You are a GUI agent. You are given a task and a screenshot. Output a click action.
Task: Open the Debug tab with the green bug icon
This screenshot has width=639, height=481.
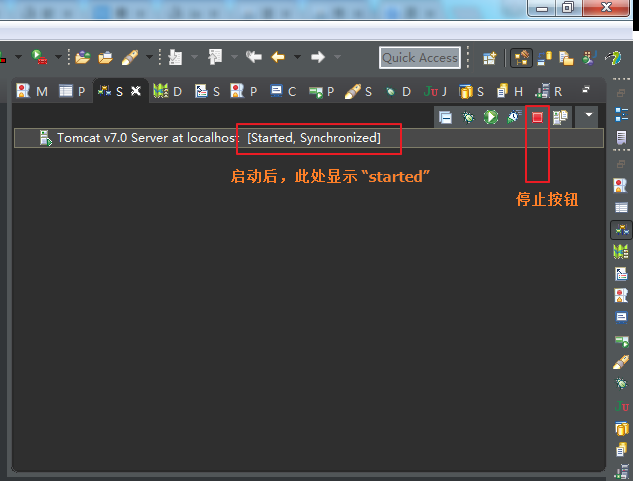coord(398,91)
